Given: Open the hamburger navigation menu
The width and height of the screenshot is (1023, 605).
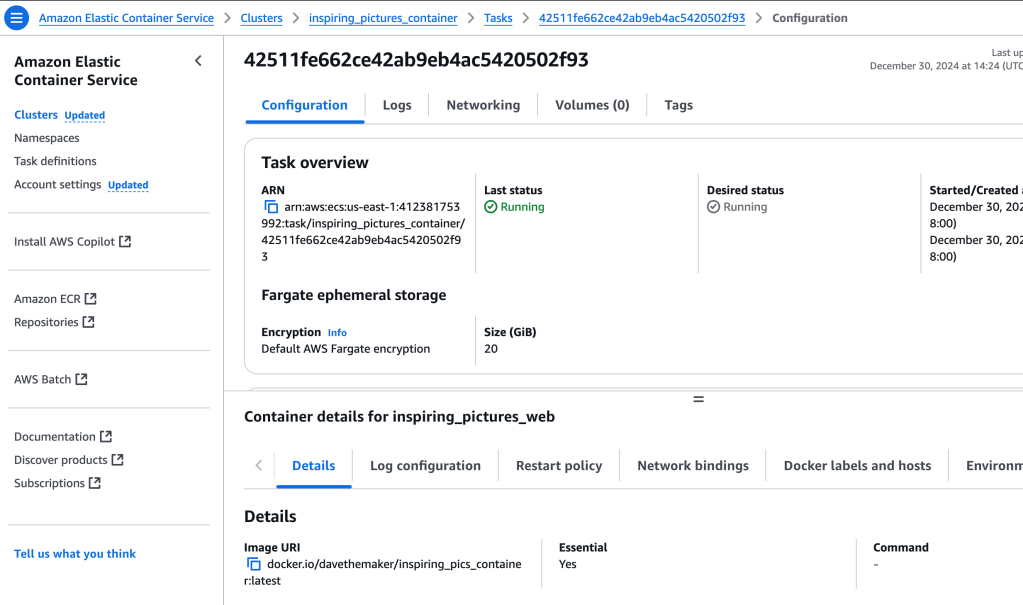Looking at the screenshot, I should pos(16,18).
